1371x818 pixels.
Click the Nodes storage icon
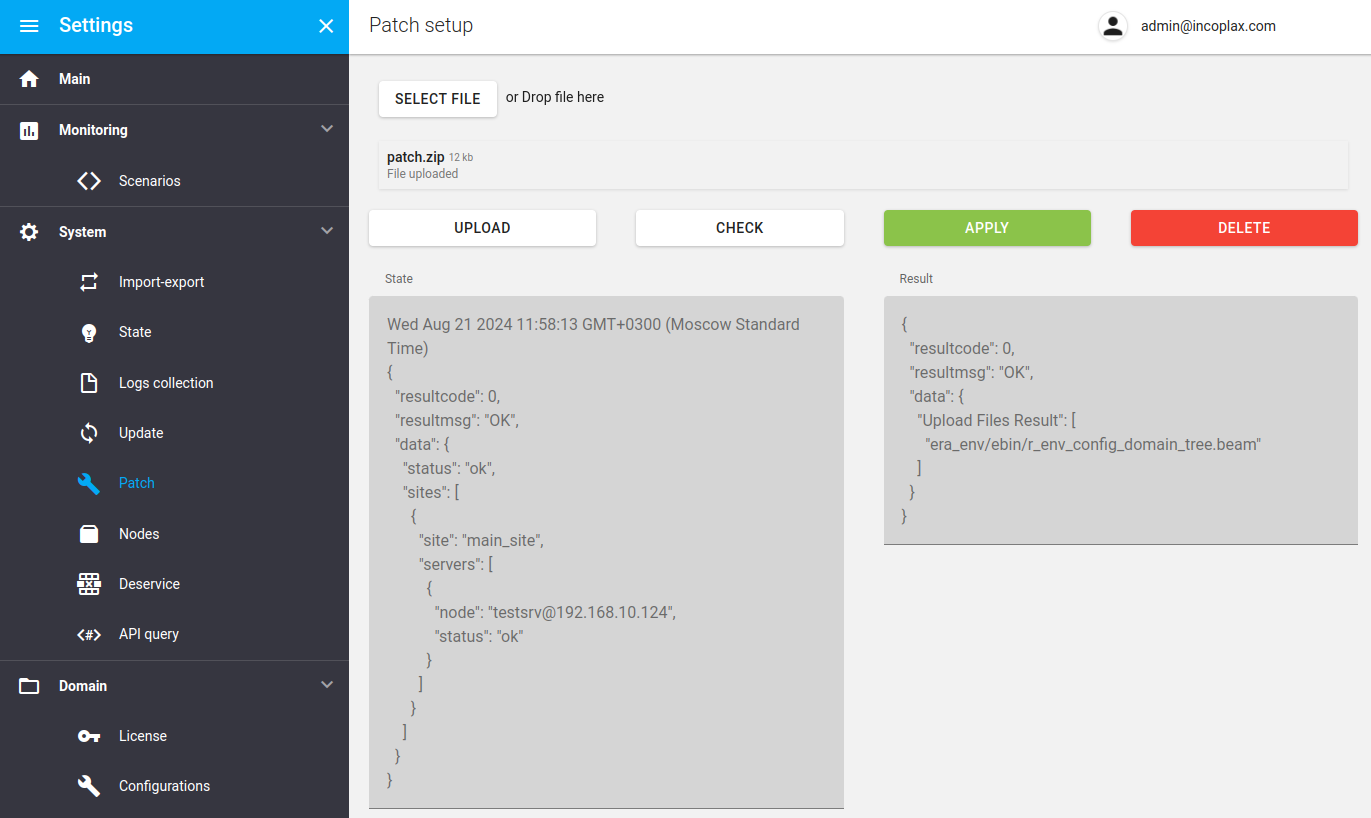pyautogui.click(x=89, y=534)
